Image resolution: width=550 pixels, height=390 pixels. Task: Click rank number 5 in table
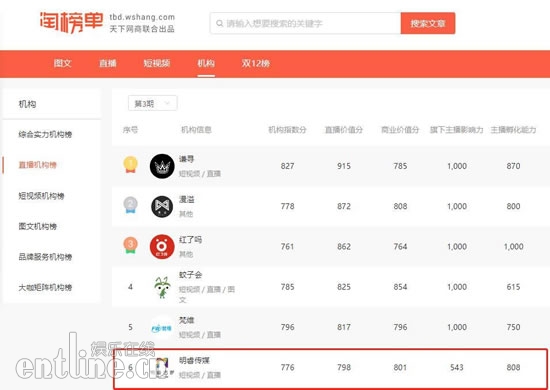pos(130,328)
